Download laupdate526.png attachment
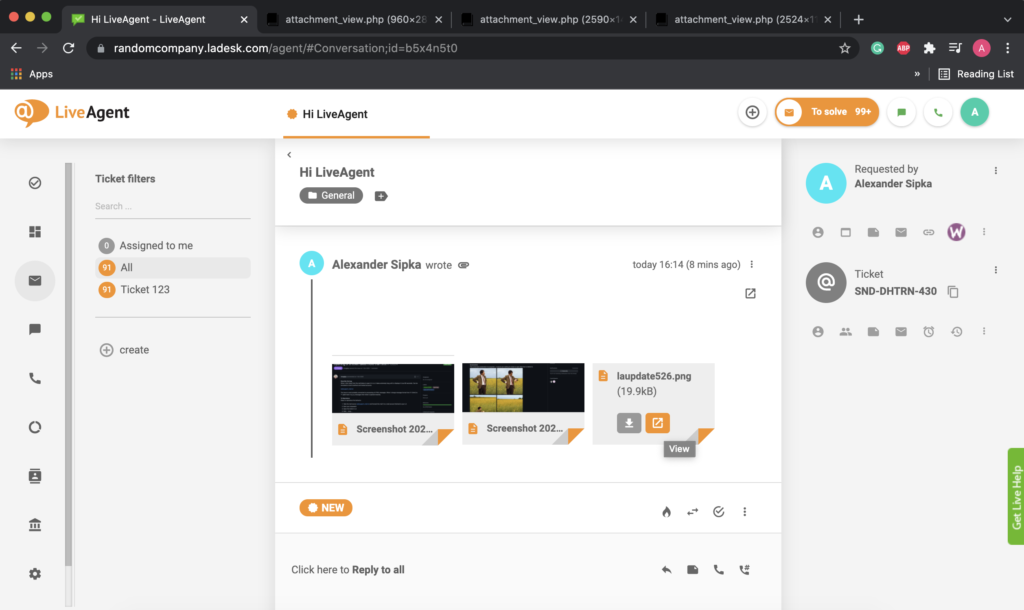This screenshot has height=610, width=1024. point(628,423)
